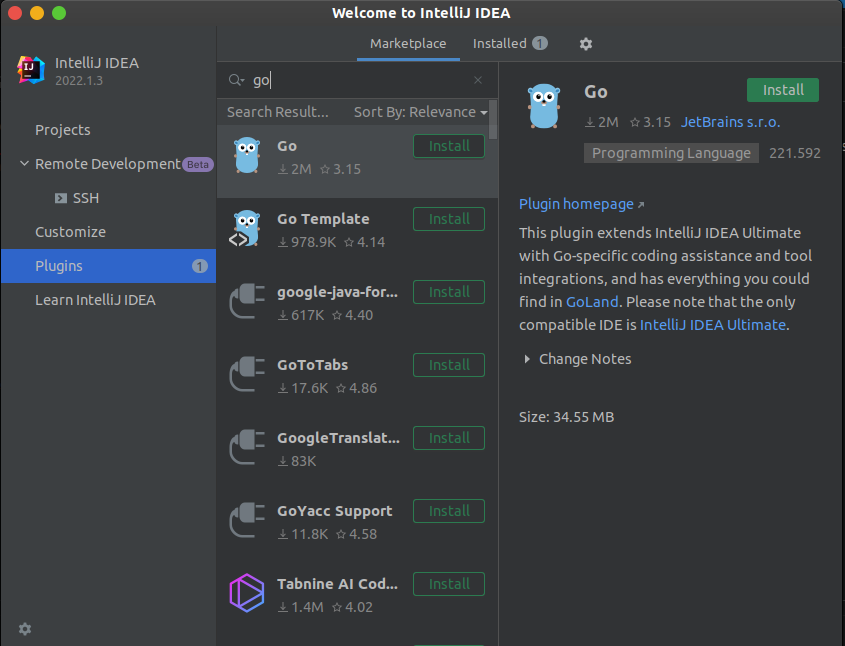Click the search magnifier history icon
Viewport: 845px width, 646px height.
pos(236,81)
